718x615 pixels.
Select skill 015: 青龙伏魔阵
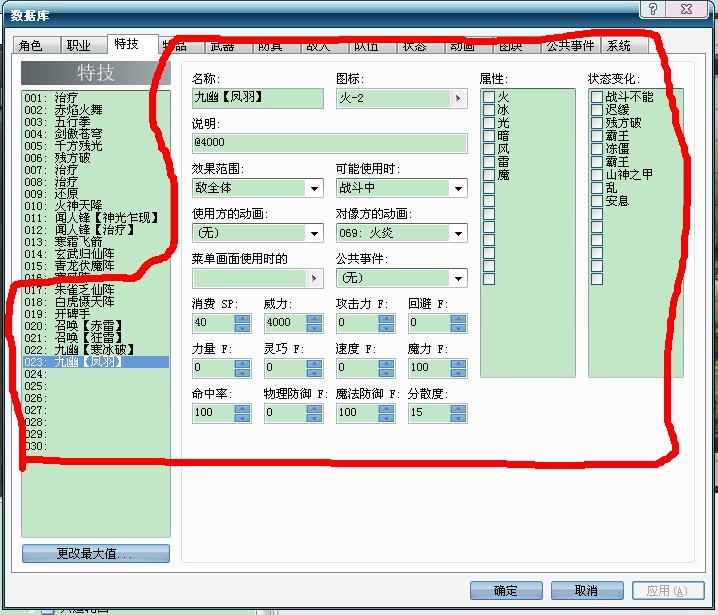point(96,266)
